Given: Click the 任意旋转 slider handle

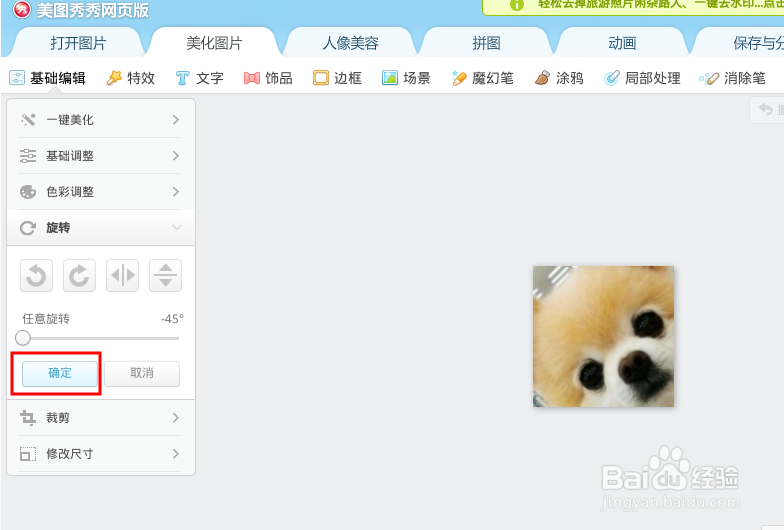Looking at the screenshot, I should click(x=23, y=338).
